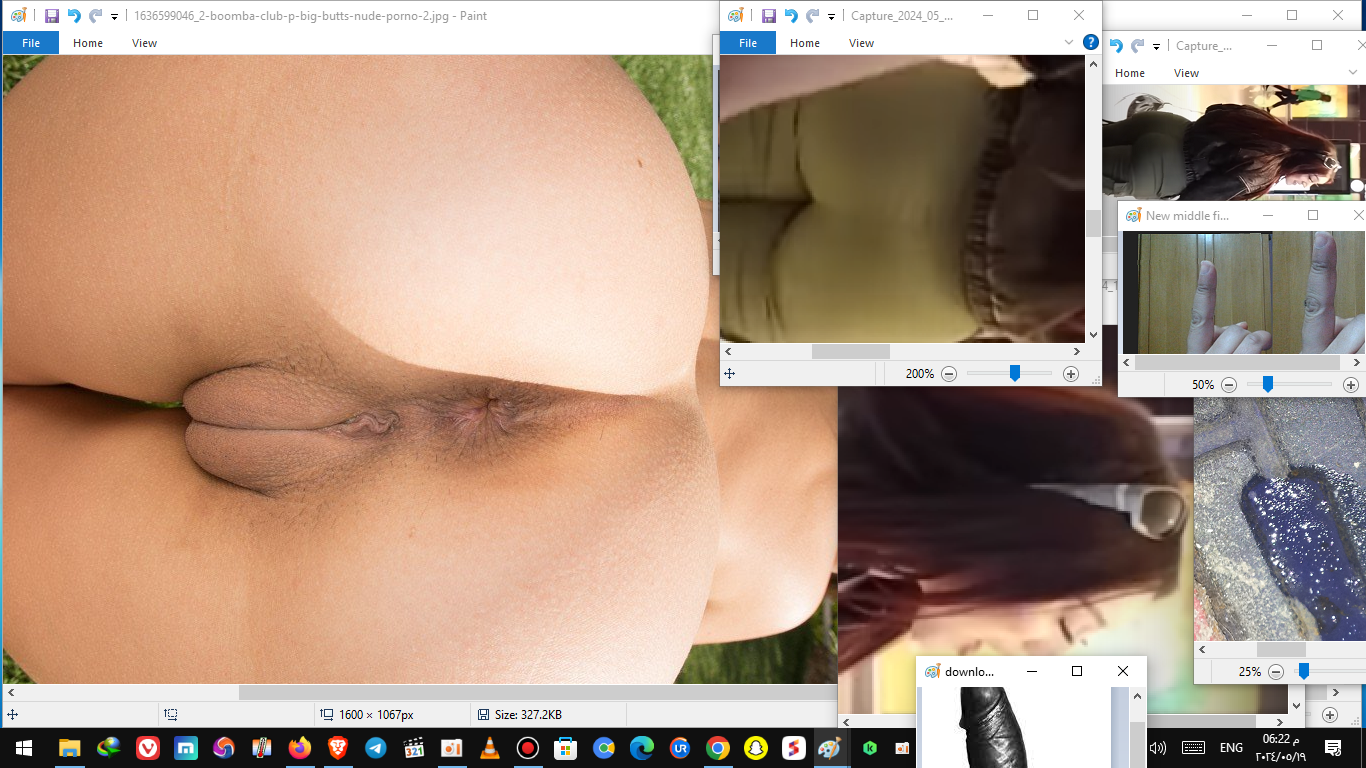This screenshot has width=1366, height=768.
Task: Click Save icon in the Capture_2024_05 Paint window
Action: [768, 16]
